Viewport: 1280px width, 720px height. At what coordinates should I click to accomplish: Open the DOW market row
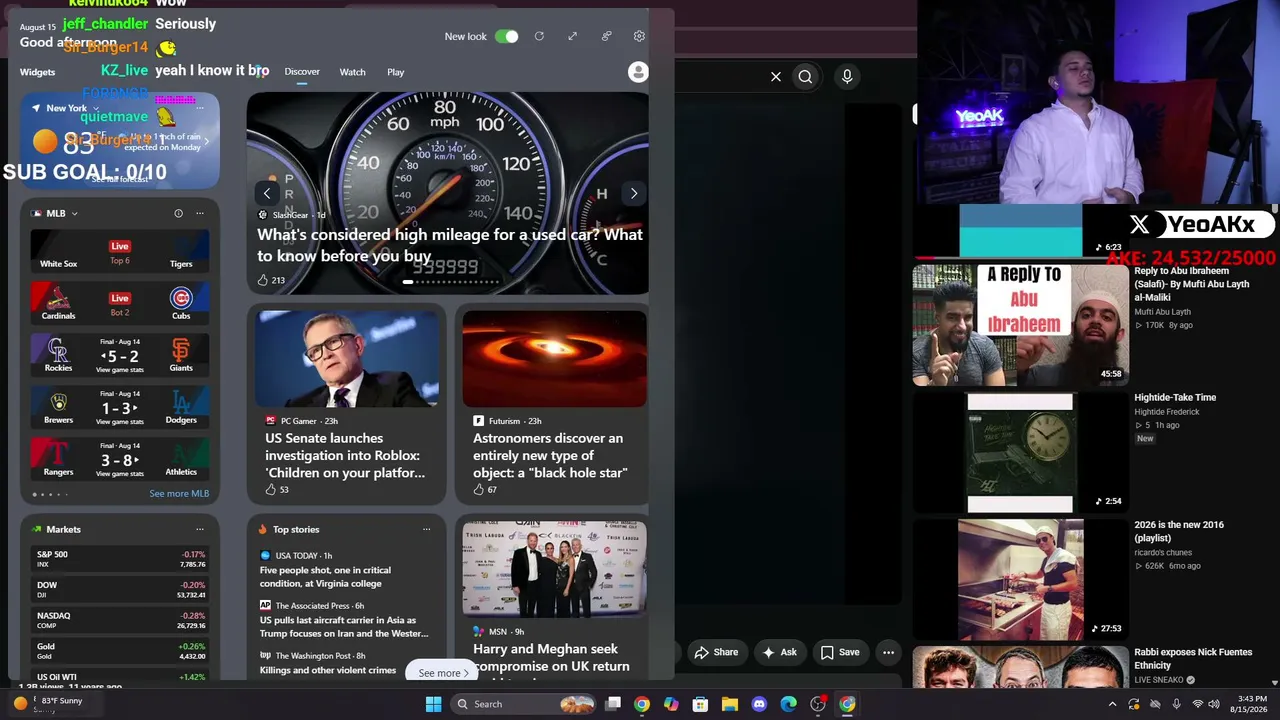click(120, 590)
